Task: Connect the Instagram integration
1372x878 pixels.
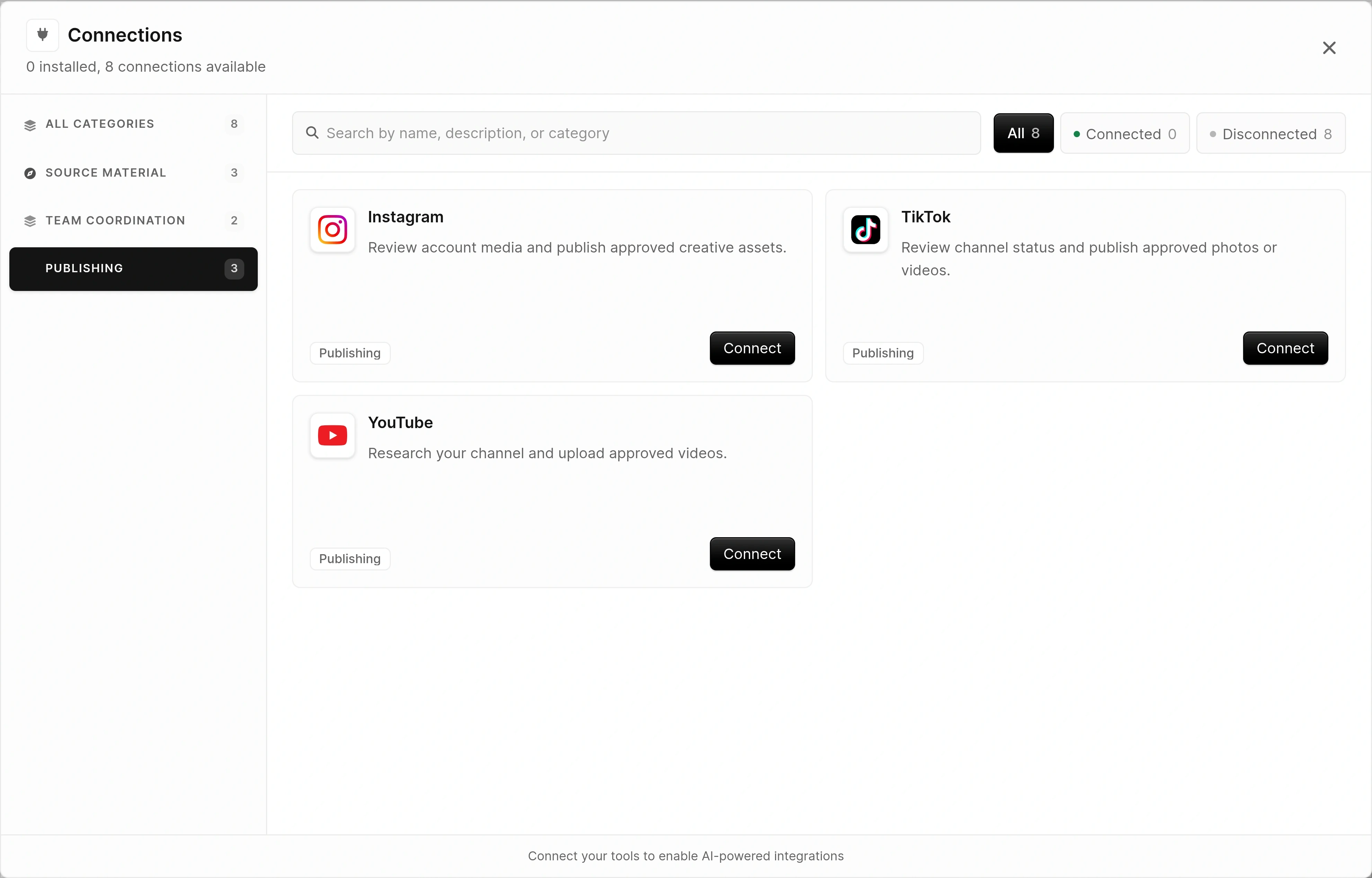Action: pos(752,348)
